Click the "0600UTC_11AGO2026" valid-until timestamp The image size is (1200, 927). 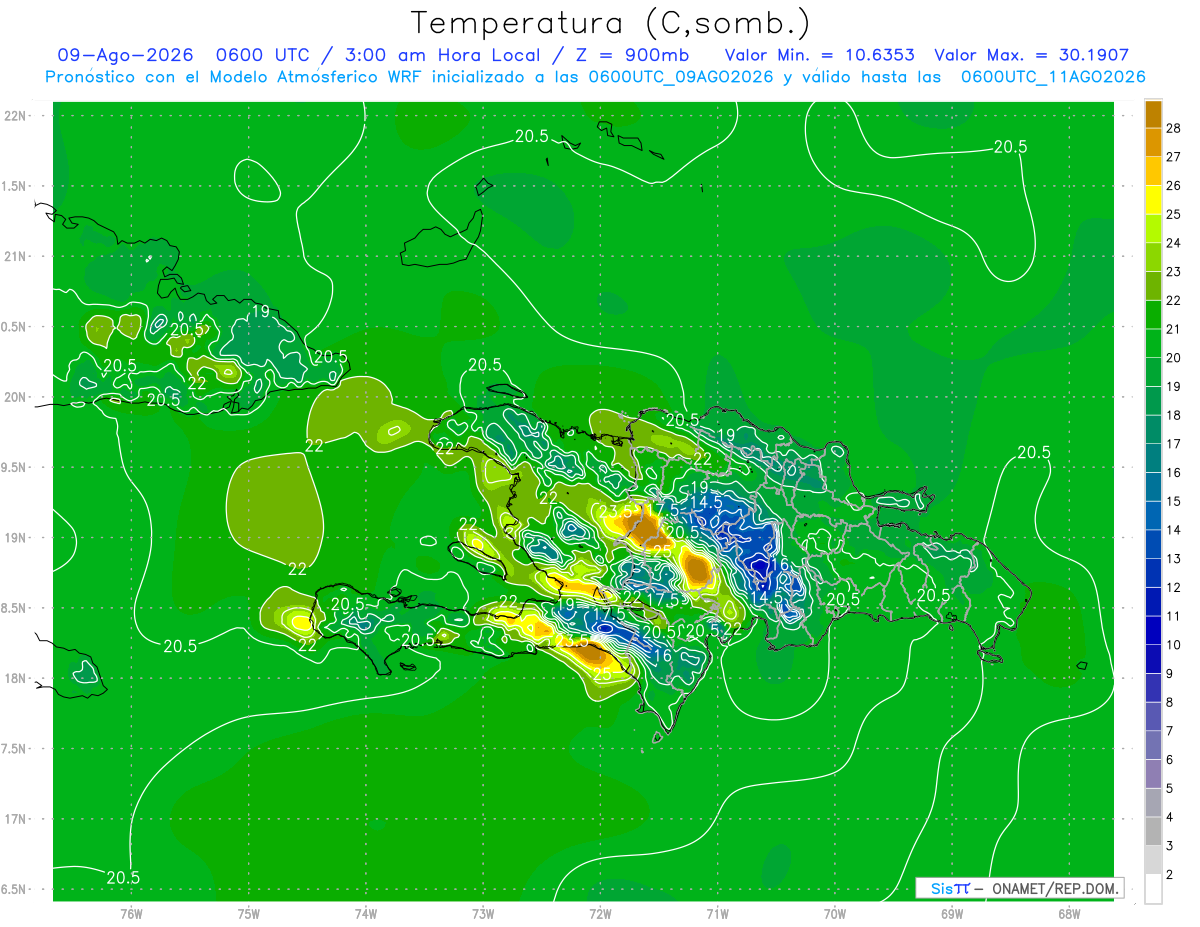point(1053,77)
